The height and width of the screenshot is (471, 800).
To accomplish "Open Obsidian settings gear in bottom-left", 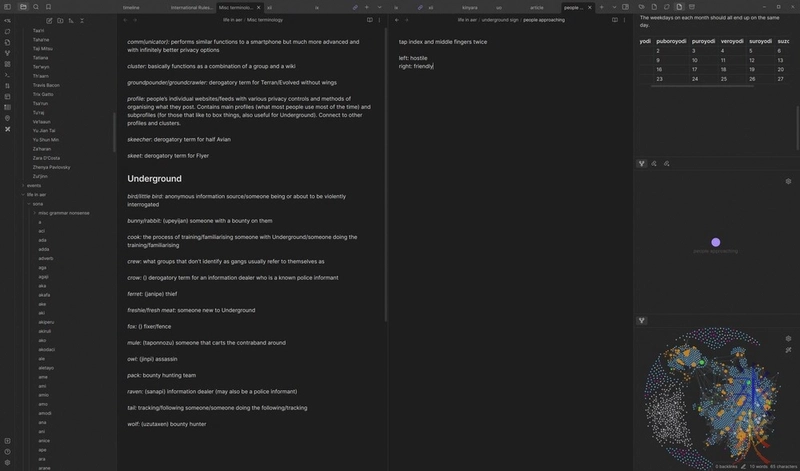I will [7, 462].
